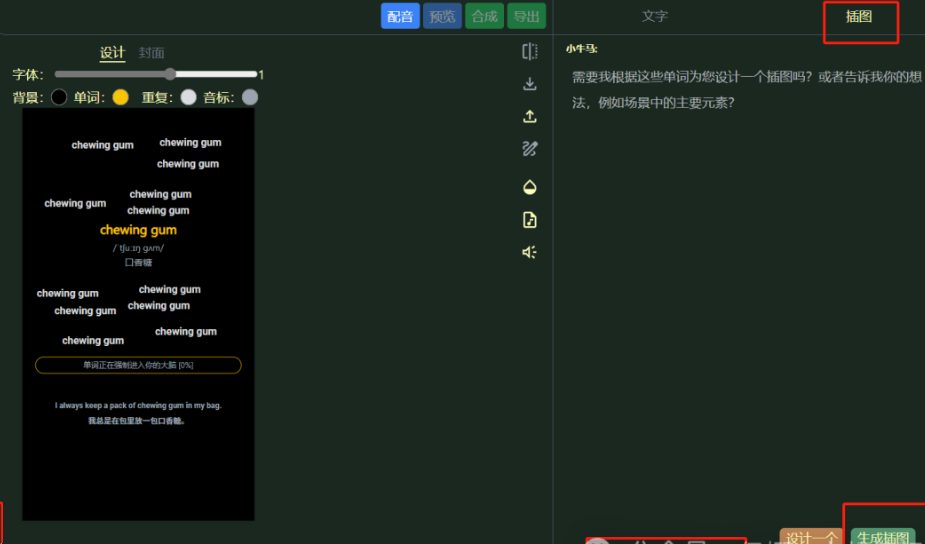
Task: Select the brush edit tool icon
Action: pos(530,149)
